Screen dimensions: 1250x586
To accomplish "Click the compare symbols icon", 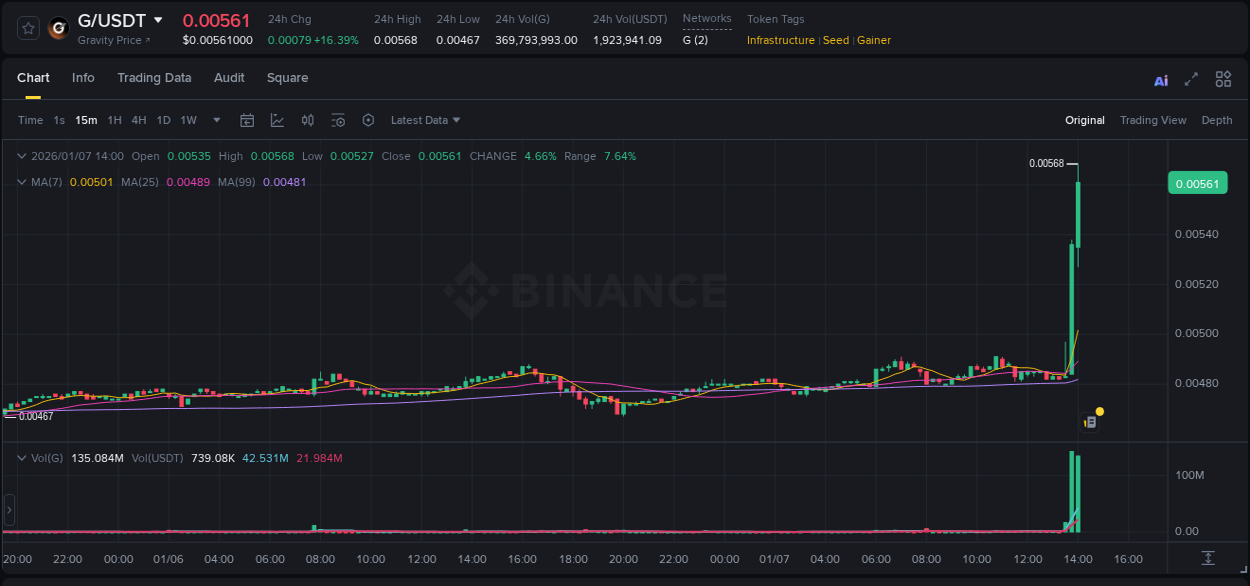I will coord(307,119).
